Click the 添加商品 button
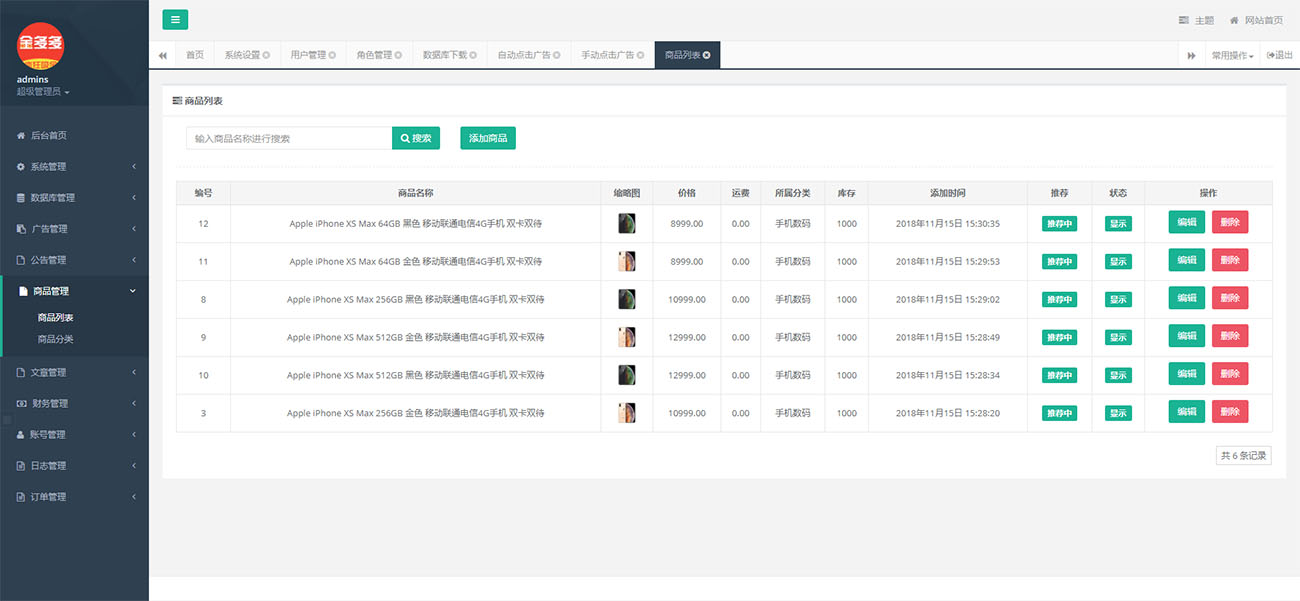Image resolution: width=1300 pixels, height=601 pixels. (x=488, y=138)
